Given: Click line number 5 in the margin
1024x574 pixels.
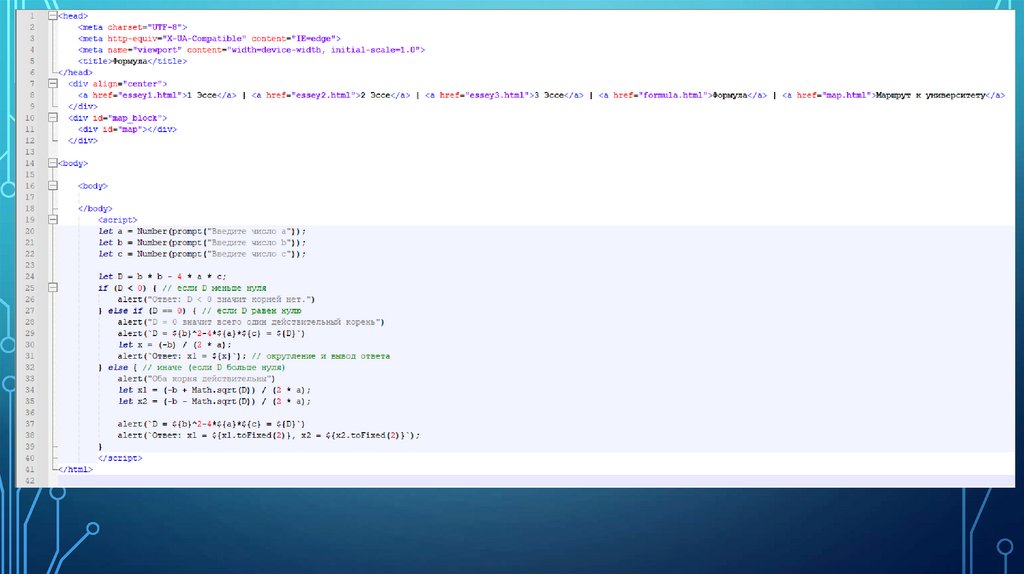Looking at the screenshot, I should pos(30,61).
